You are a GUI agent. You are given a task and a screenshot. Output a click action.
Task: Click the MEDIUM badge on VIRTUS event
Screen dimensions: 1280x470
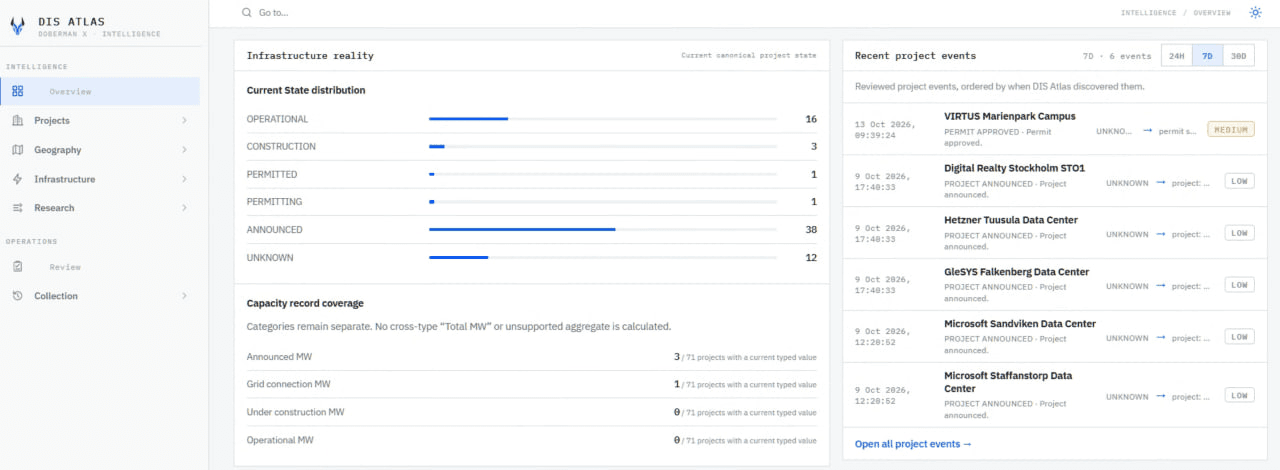(x=1231, y=129)
